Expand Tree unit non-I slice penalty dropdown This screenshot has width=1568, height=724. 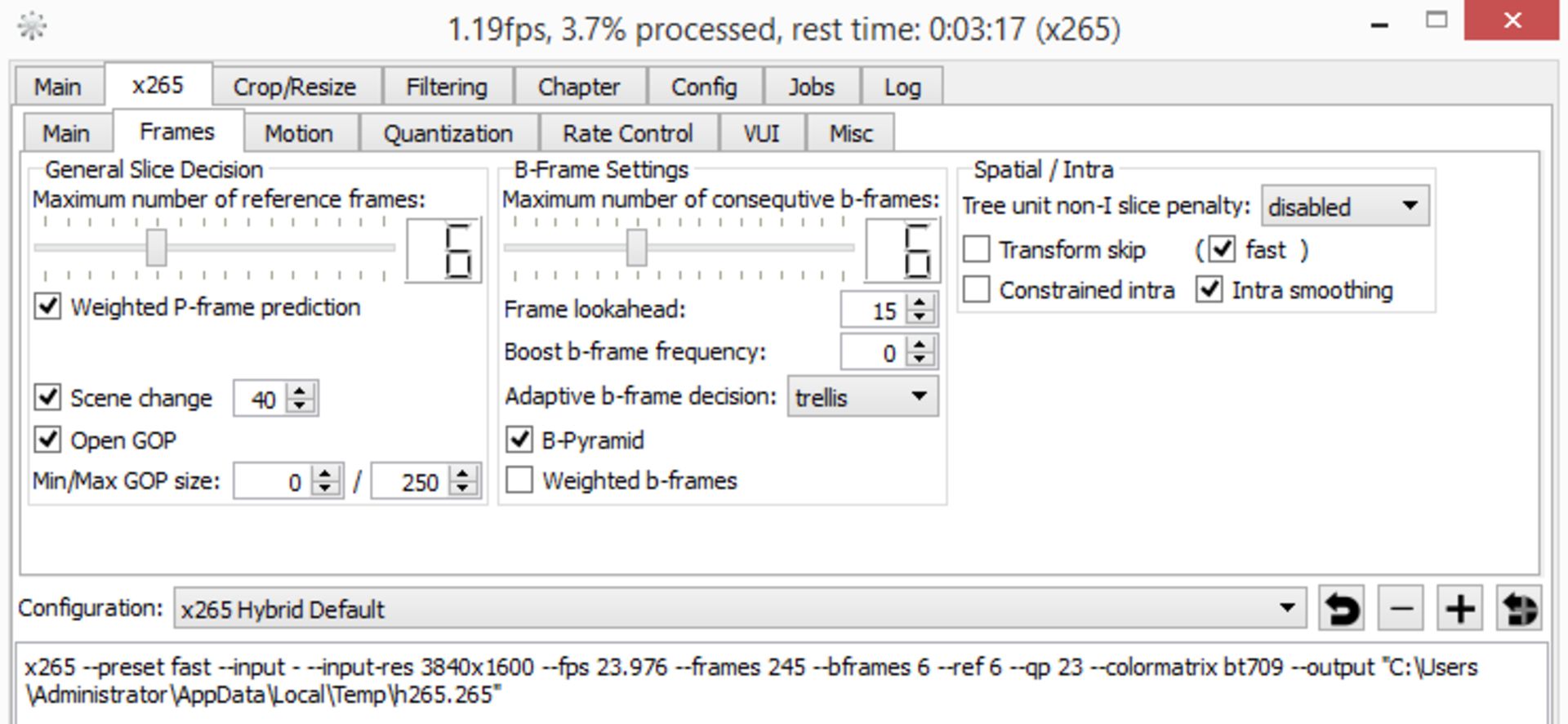coord(1344,206)
